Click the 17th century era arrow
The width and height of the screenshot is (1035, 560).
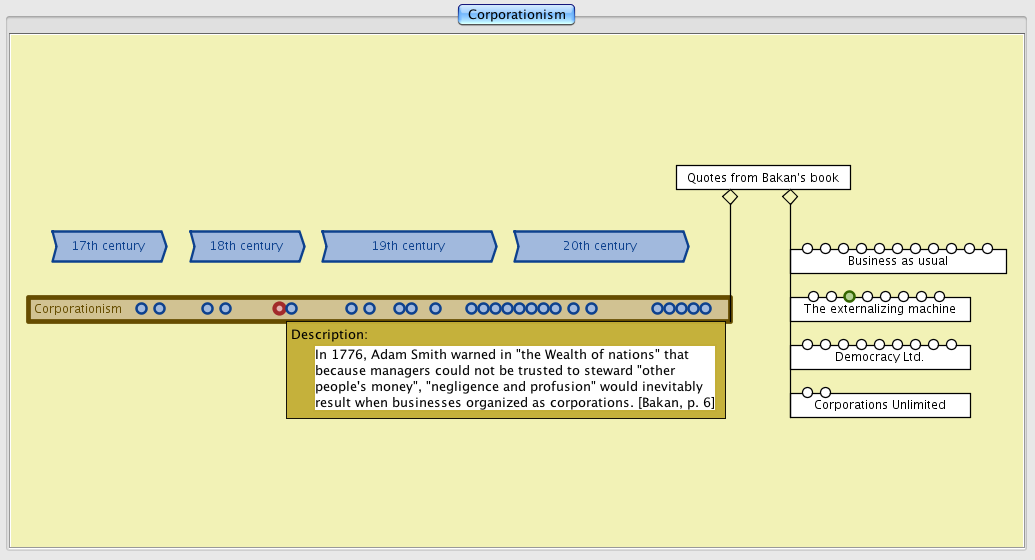tap(108, 246)
